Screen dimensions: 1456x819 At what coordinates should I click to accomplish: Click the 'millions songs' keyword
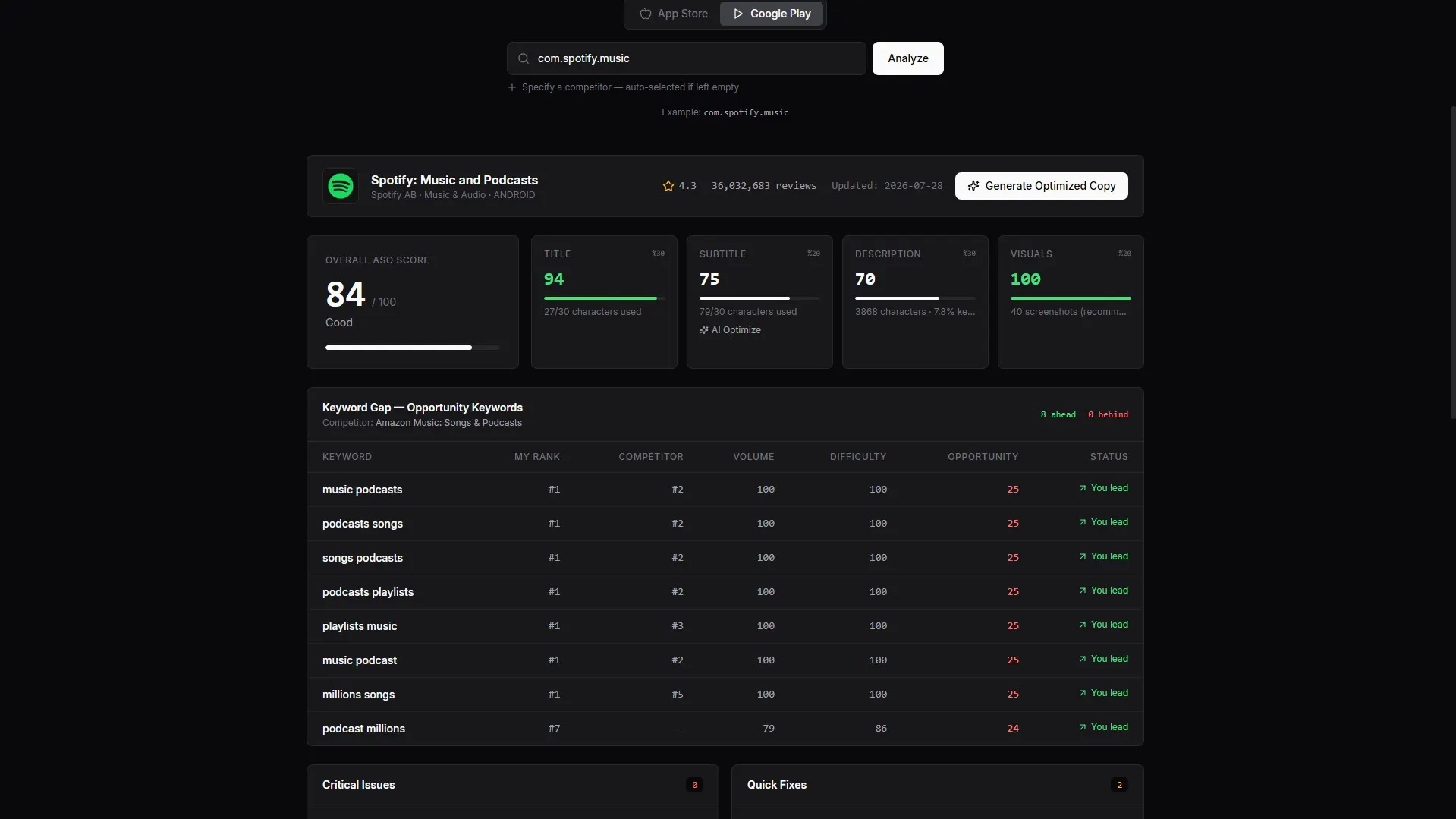click(x=358, y=695)
